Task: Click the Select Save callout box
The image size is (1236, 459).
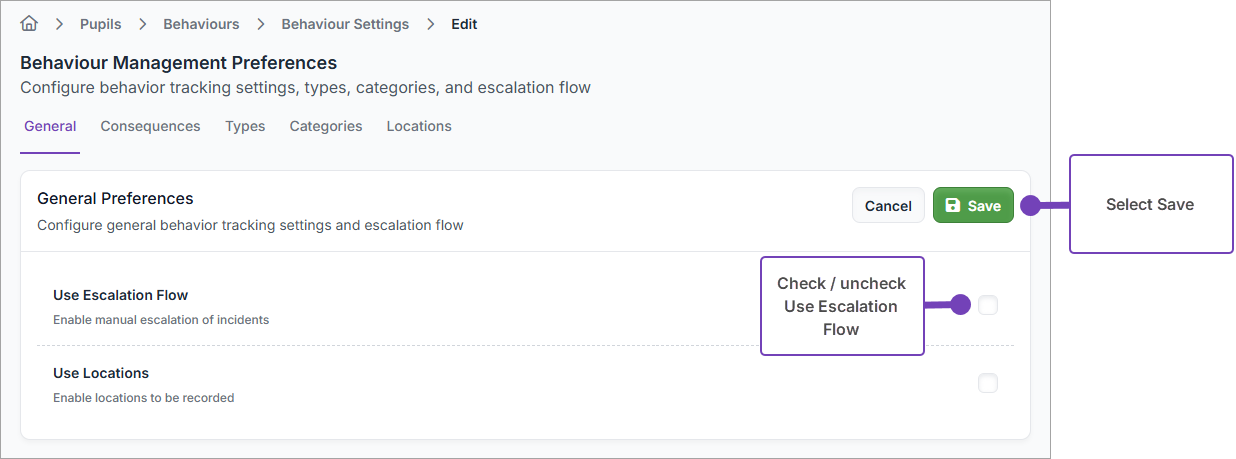Action: pos(1151,204)
